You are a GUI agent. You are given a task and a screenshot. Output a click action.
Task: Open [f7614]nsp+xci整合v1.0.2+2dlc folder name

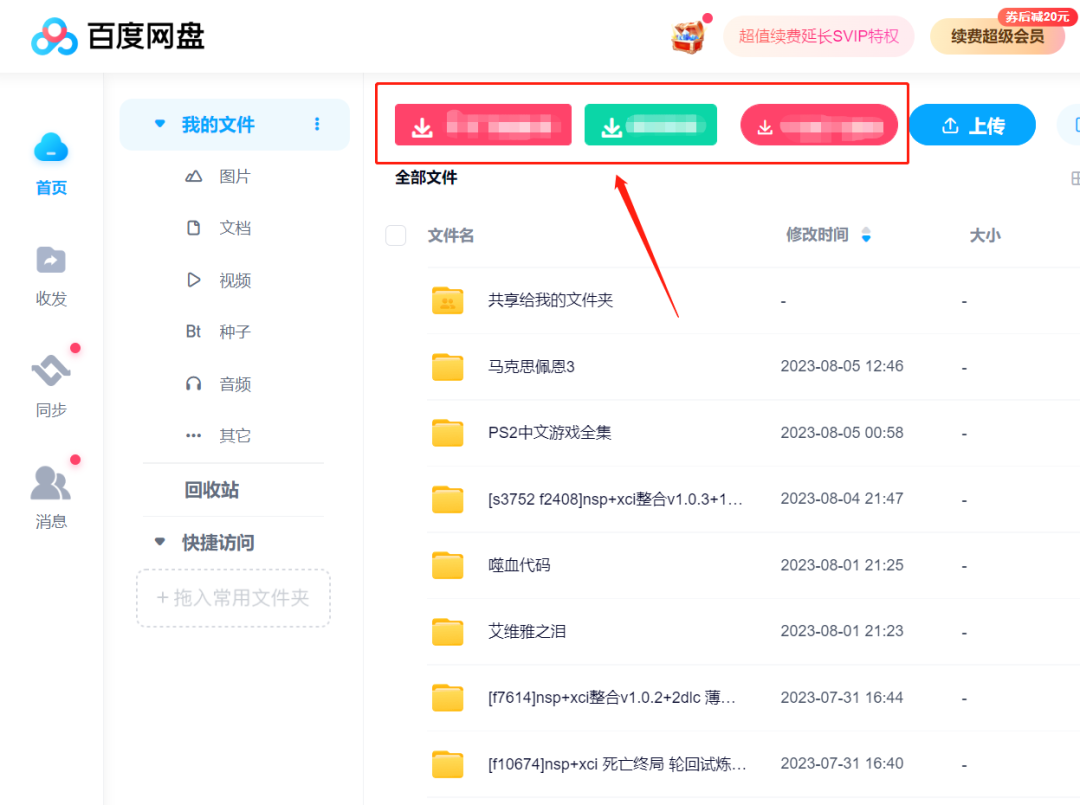tap(612, 698)
